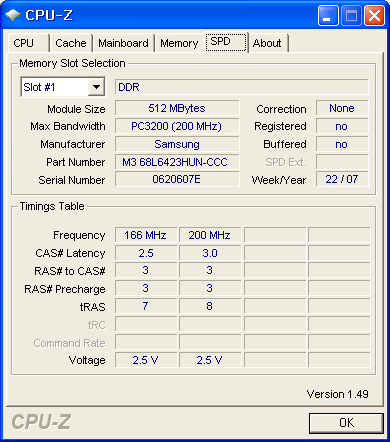The image size is (390, 442).
Task: Click the Week/Year label
Action: point(279,180)
